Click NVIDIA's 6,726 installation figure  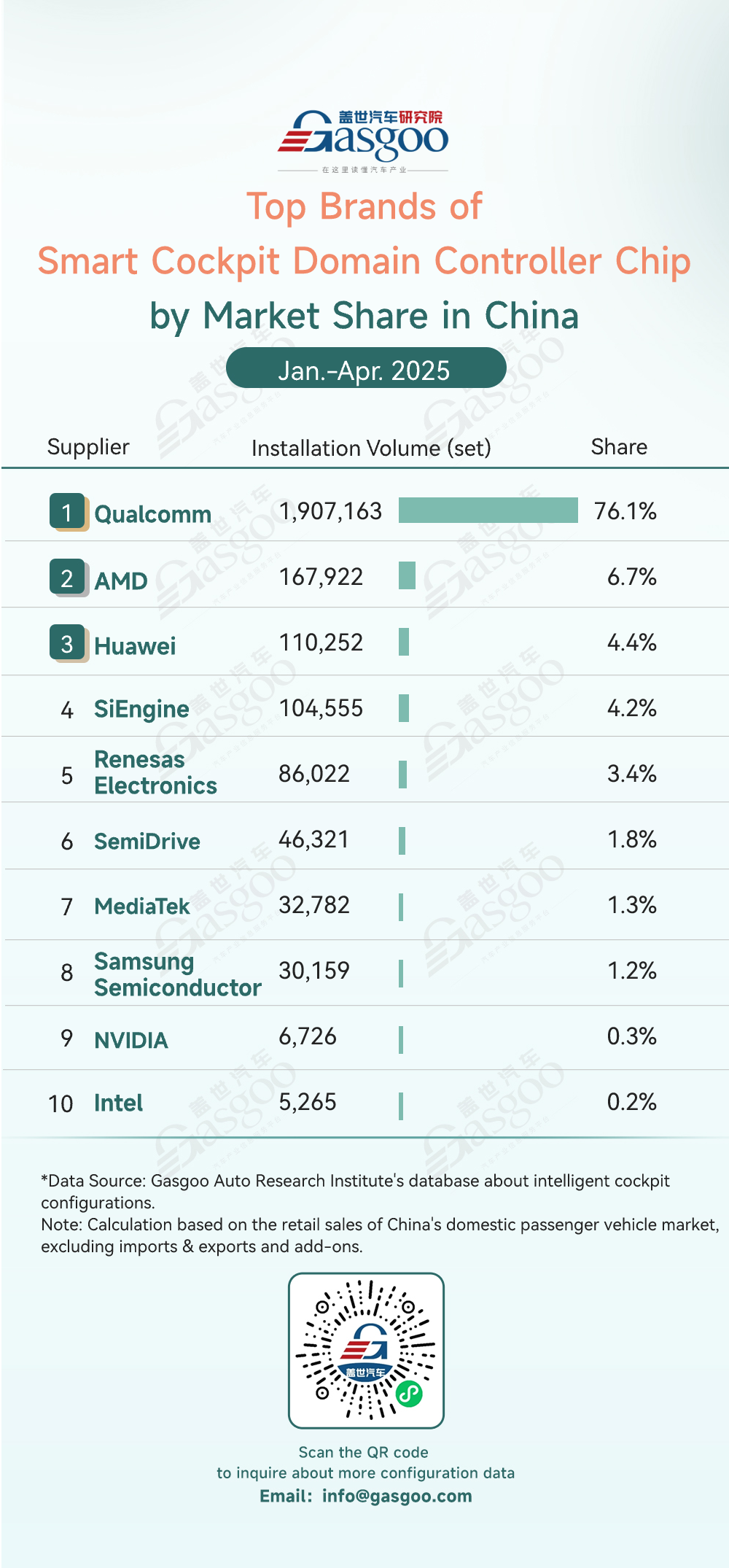308,1036
